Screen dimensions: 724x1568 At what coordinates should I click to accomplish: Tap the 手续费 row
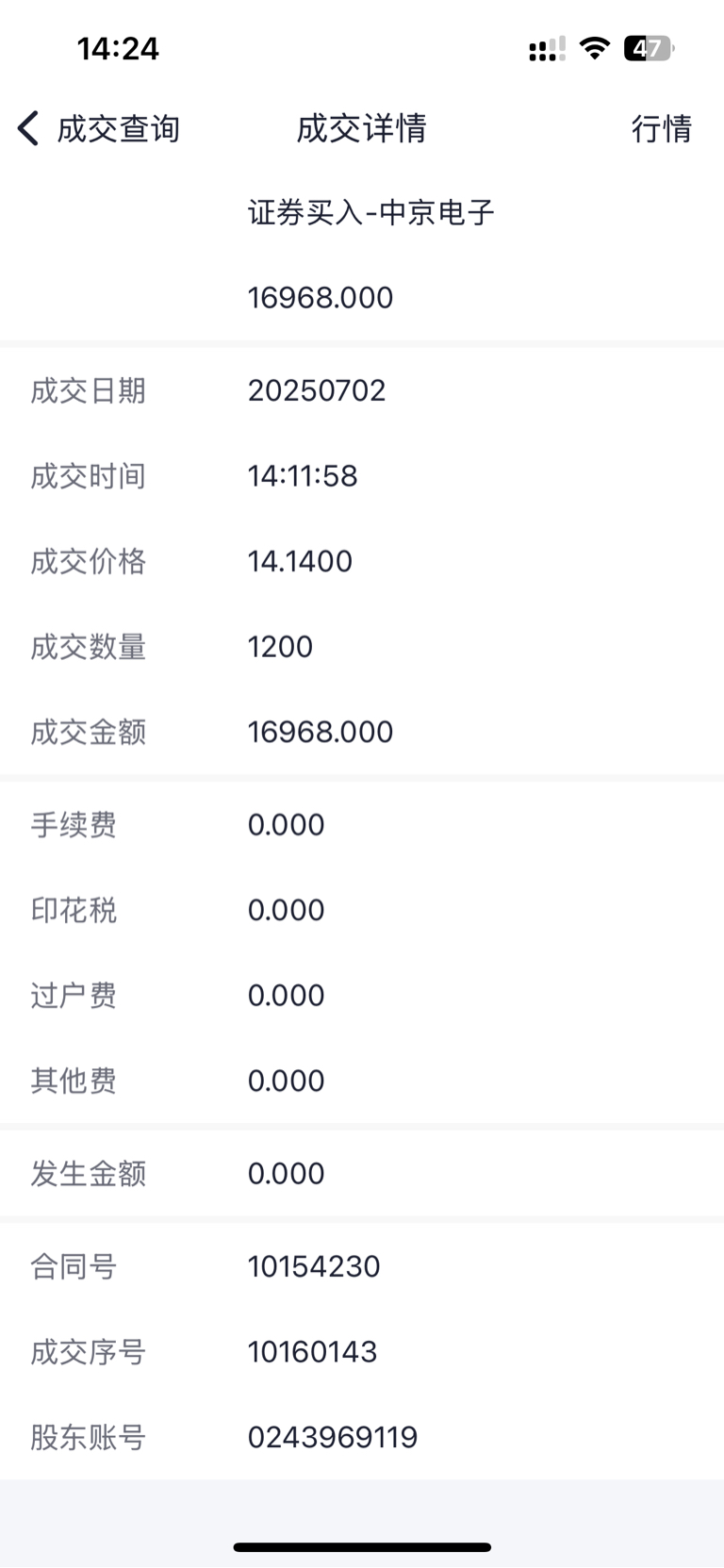click(362, 825)
